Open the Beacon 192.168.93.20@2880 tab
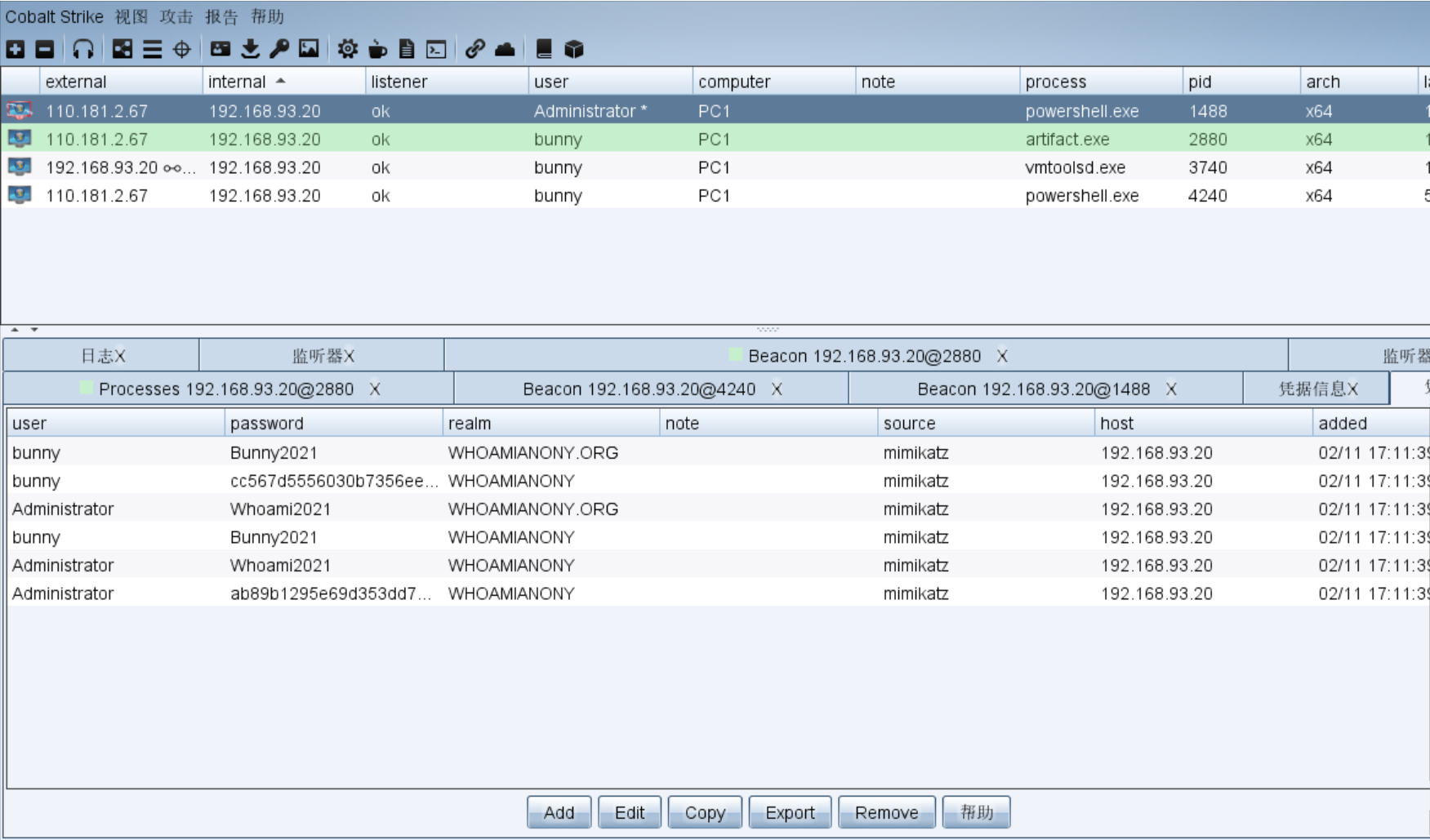Image resolution: width=1430 pixels, height=840 pixels. point(866,356)
